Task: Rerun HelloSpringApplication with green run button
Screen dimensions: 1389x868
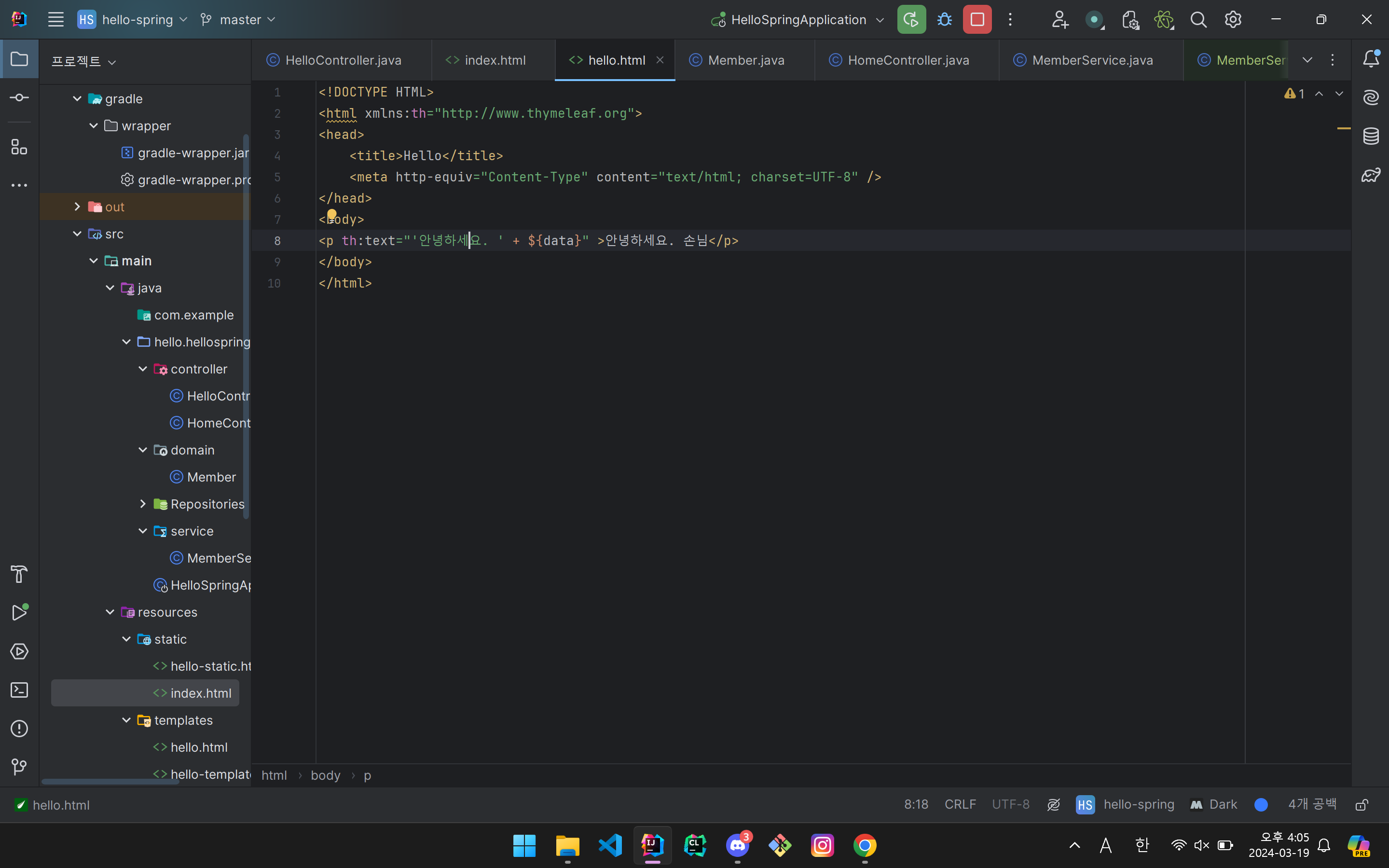Action: [911, 19]
